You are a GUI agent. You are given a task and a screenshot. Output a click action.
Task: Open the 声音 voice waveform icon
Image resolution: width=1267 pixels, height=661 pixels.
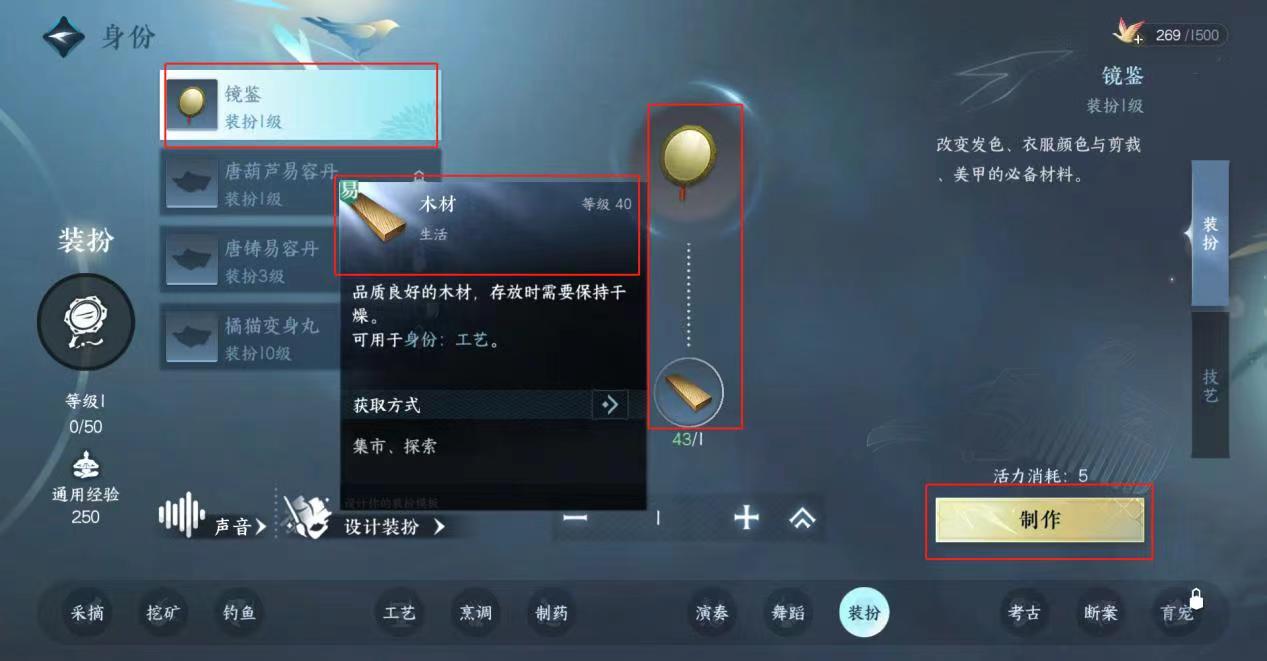pyautogui.click(x=181, y=514)
